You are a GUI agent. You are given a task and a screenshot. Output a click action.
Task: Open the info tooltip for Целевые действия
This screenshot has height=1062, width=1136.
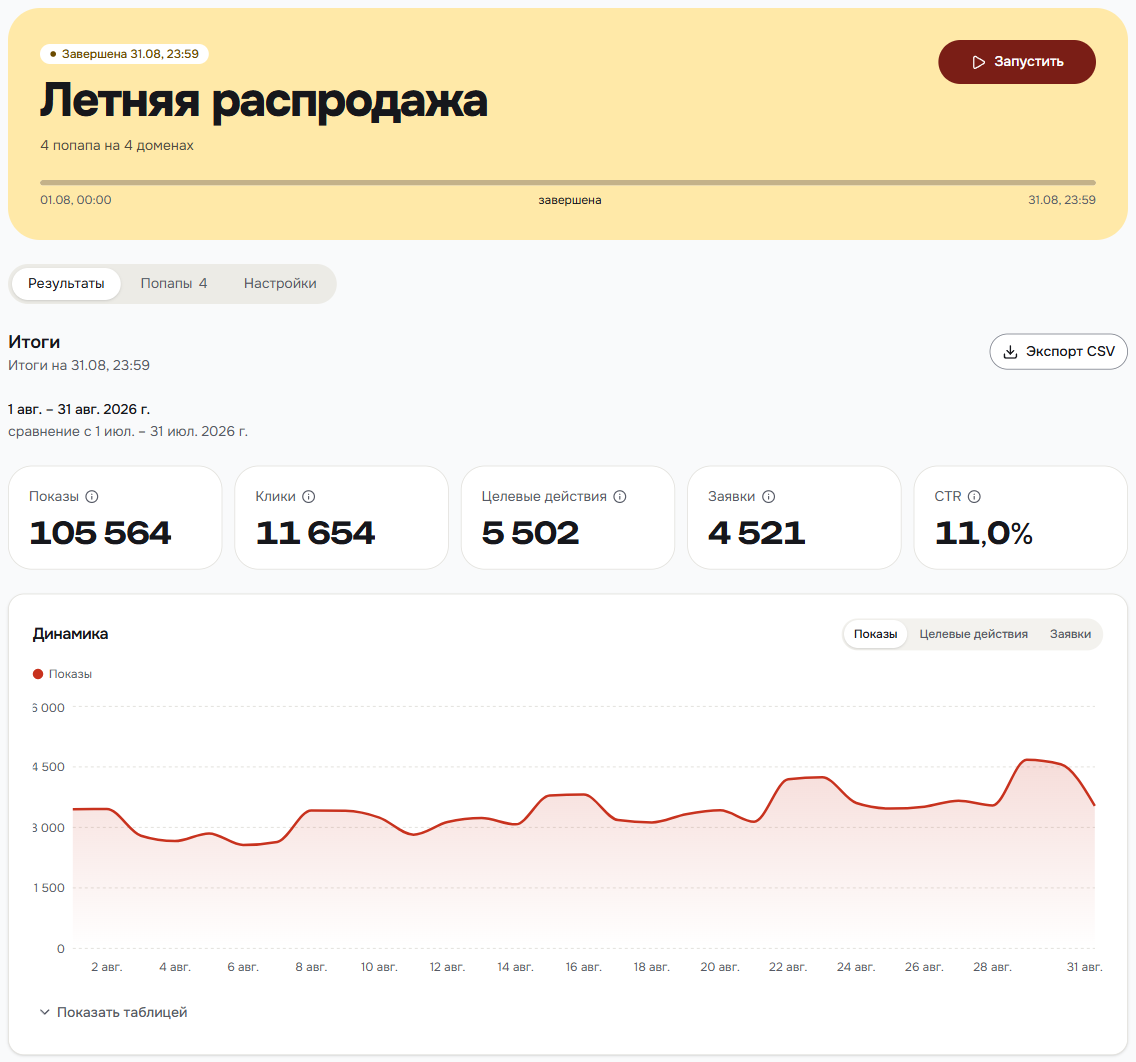pyautogui.click(x=620, y=497)
